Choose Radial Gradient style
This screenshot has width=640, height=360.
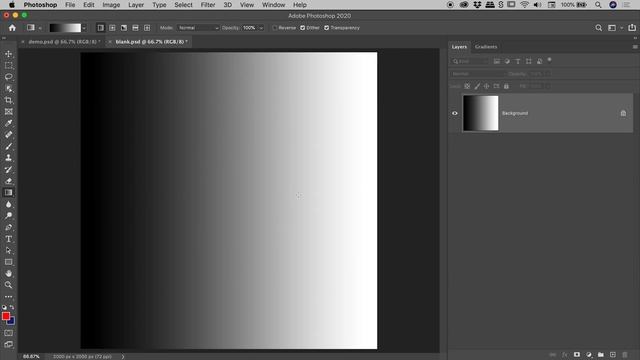click(112, 28)
